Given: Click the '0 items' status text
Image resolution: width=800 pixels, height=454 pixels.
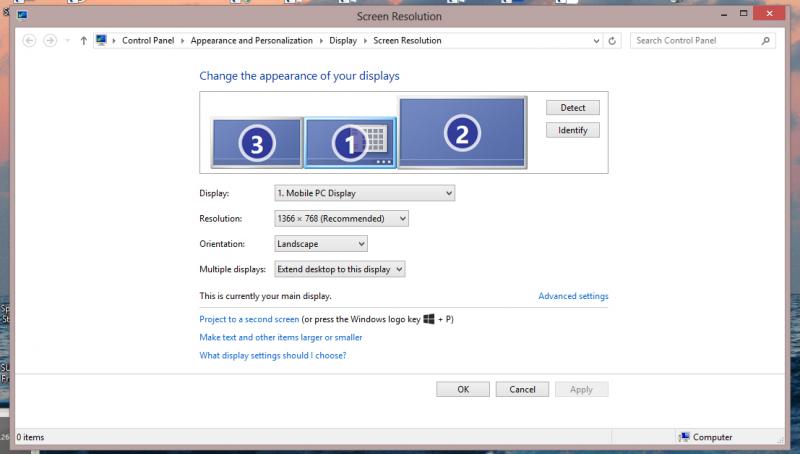Looking at the screenshot, I should [x=30, y=437].
